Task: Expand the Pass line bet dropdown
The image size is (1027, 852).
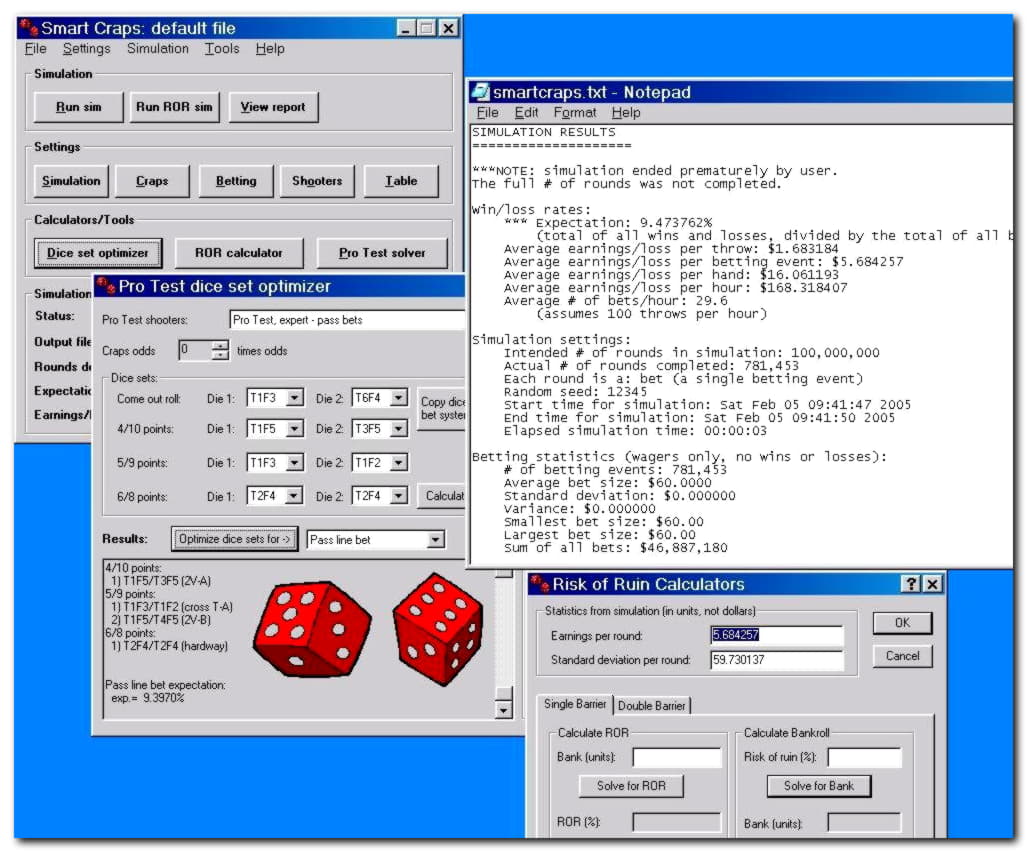Action: click(x=436, y=540)
